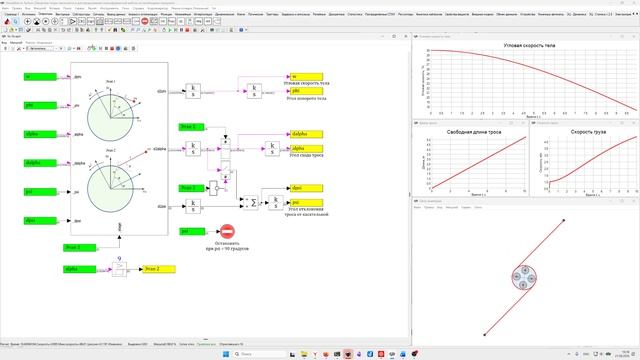Select the k/s integrator connected to the ddpsi output
The height and width of the screenshot is (360, 640).
pos(193,206)
